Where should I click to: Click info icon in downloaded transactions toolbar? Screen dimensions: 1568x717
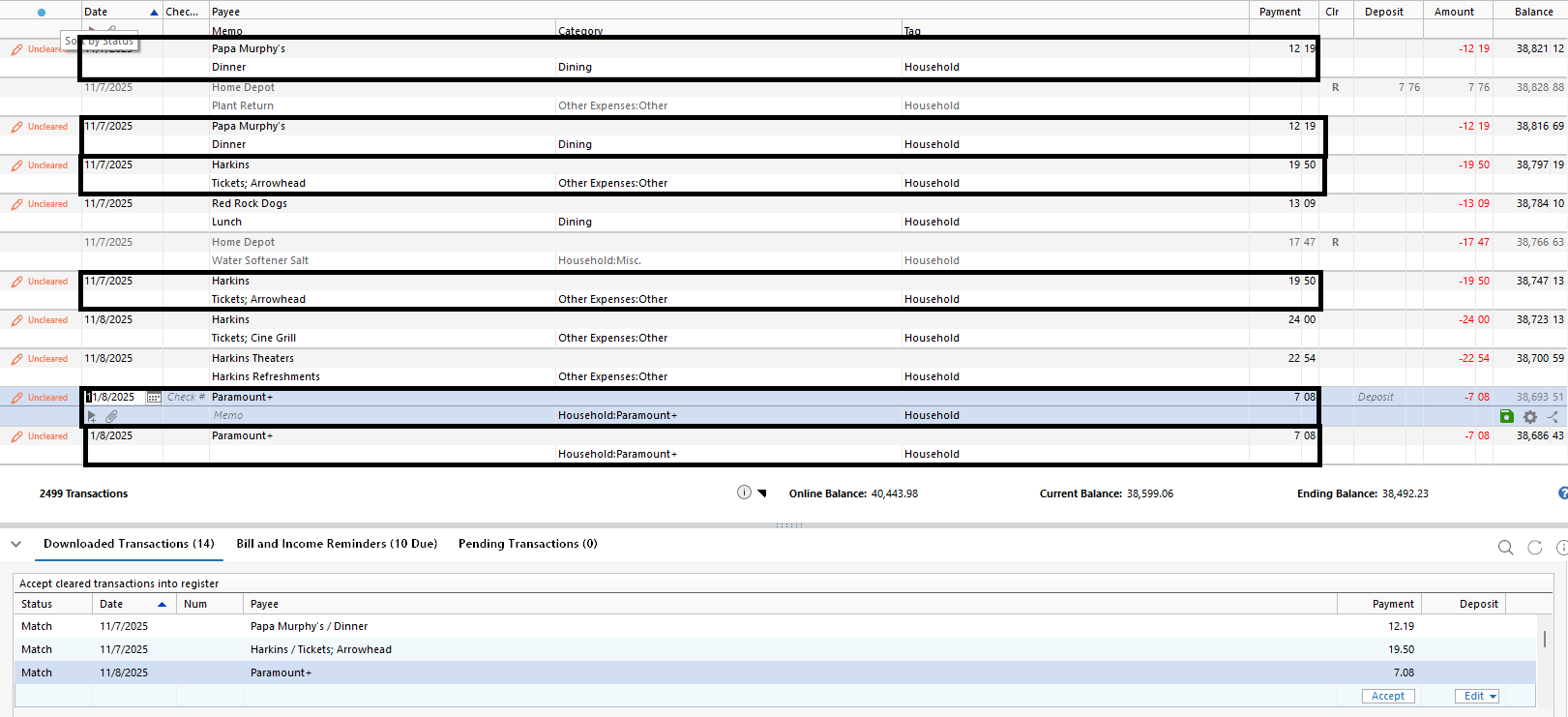click(x=1561, y=548)
